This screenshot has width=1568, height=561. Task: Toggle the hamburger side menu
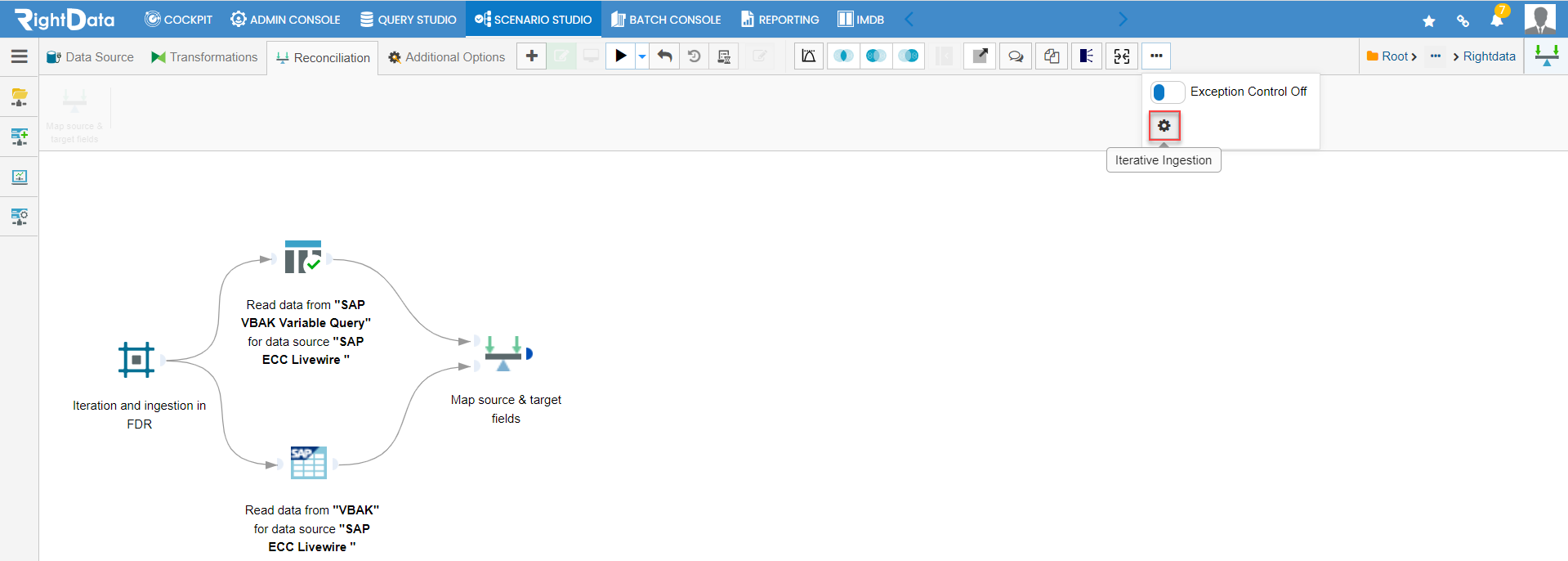coord(20,56)
